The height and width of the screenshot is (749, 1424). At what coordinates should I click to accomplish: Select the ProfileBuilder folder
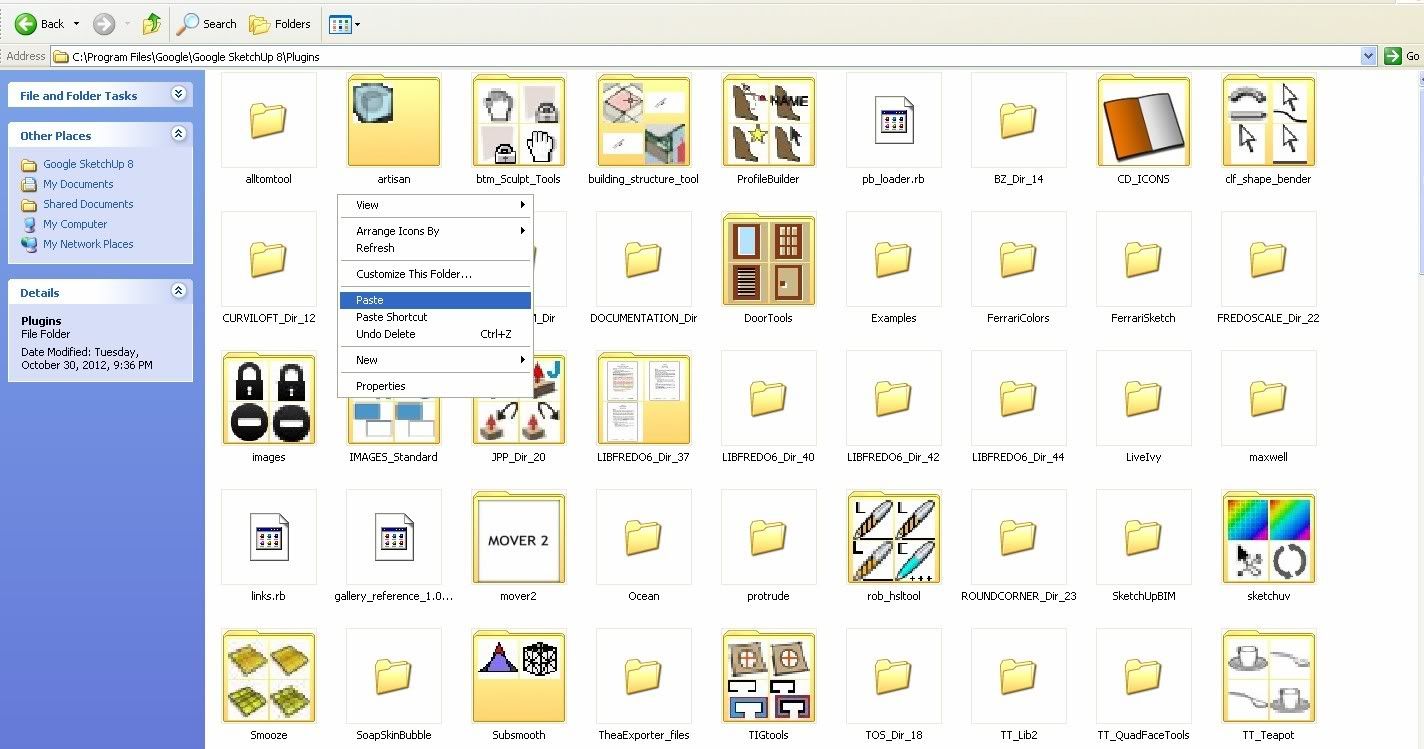pyautogui.click(x=769, y=130)
